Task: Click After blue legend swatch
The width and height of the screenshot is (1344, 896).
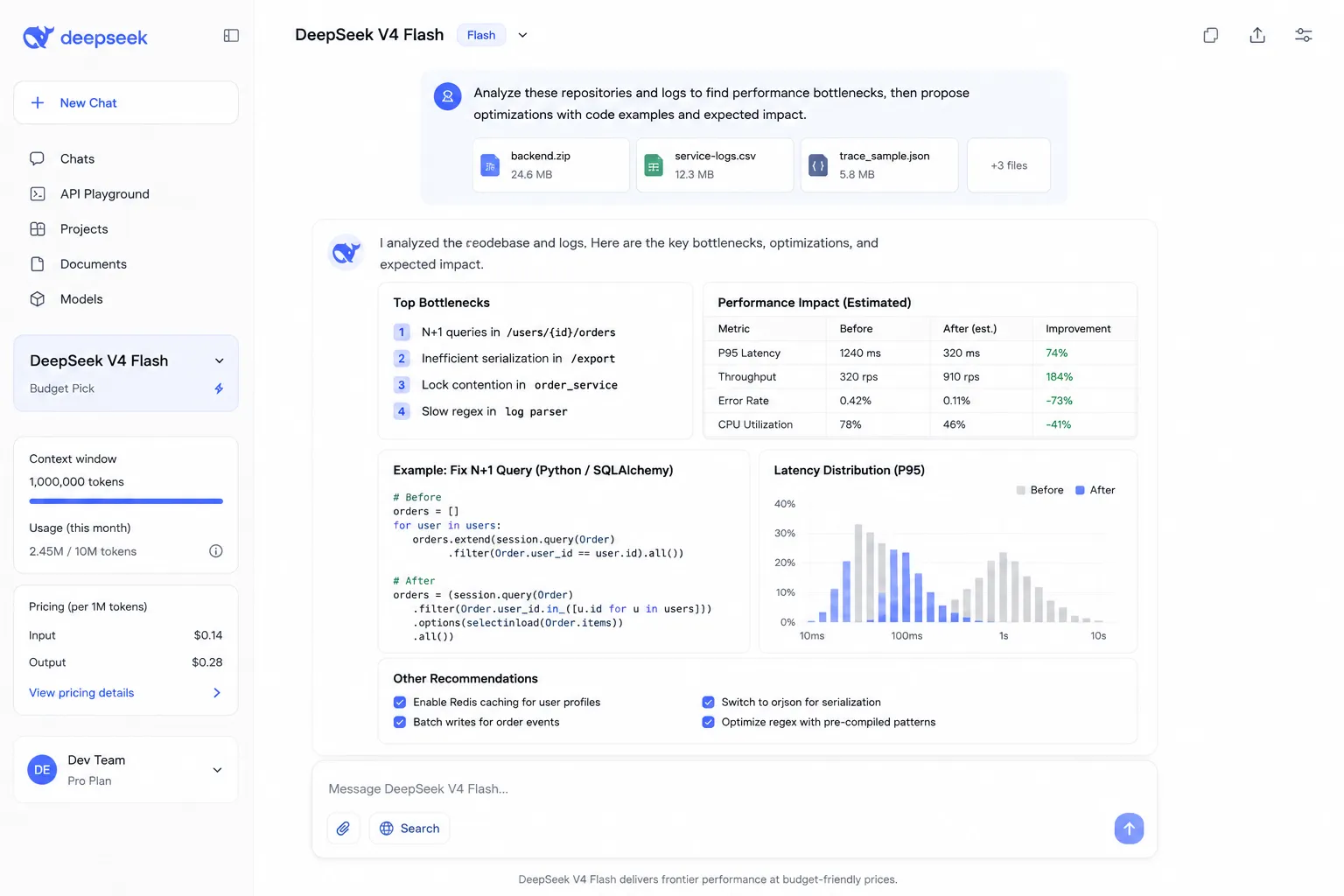Action: tap(1080, 490)
